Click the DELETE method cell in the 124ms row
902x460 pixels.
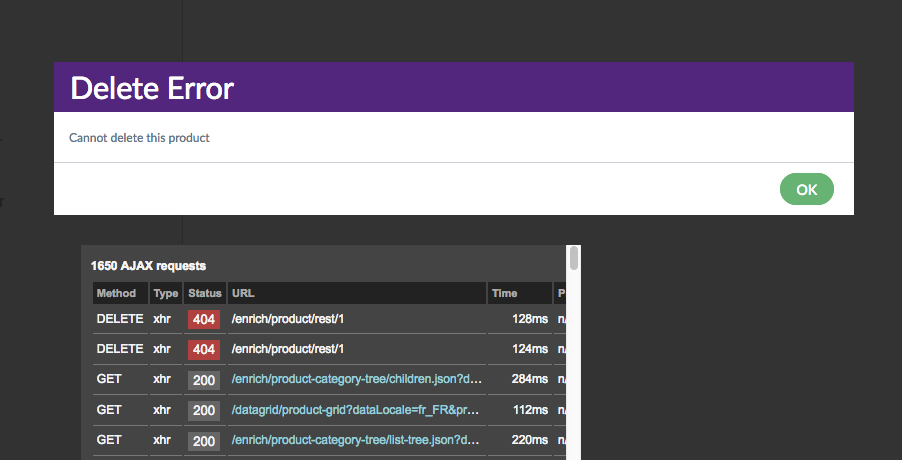pyautogui.click(x=120, y=349)
